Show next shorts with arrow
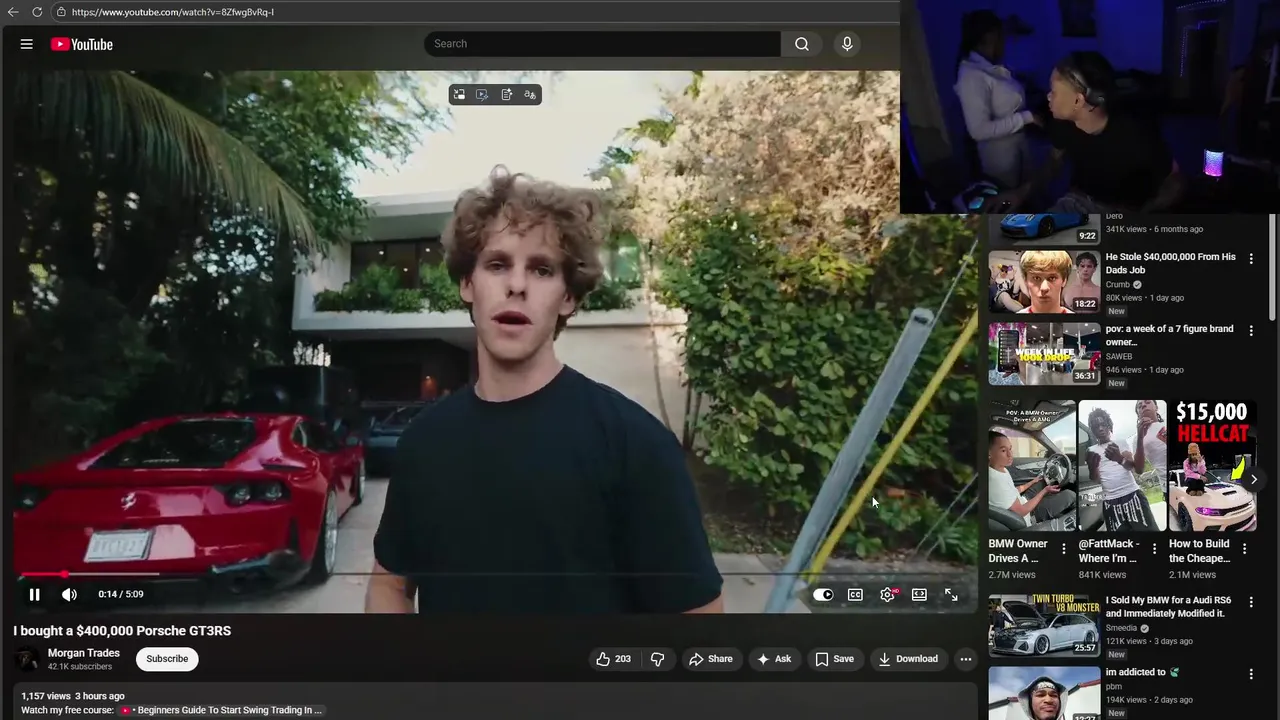Screen dimensions: 1280x720 click(1253, 479)
